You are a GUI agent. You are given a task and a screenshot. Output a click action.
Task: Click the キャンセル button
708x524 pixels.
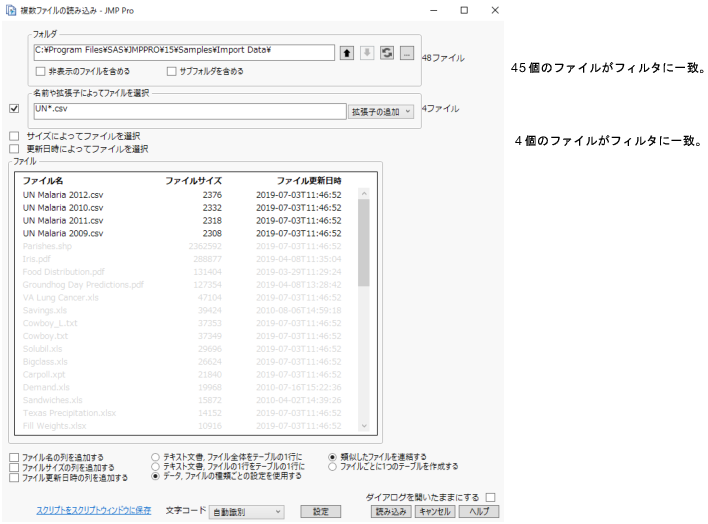[435, 511]
